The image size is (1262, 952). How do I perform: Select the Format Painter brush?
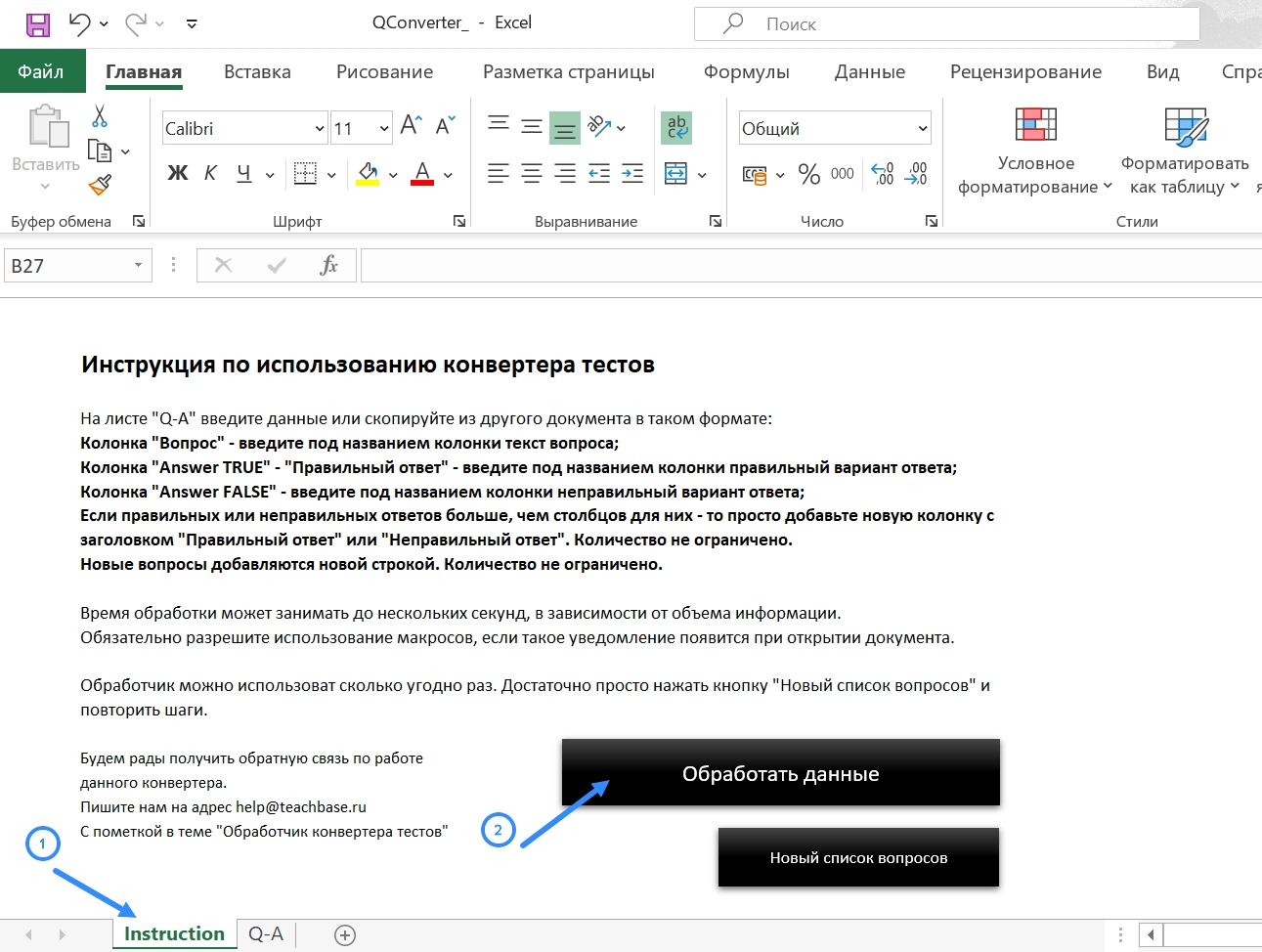tap(100, 184)
